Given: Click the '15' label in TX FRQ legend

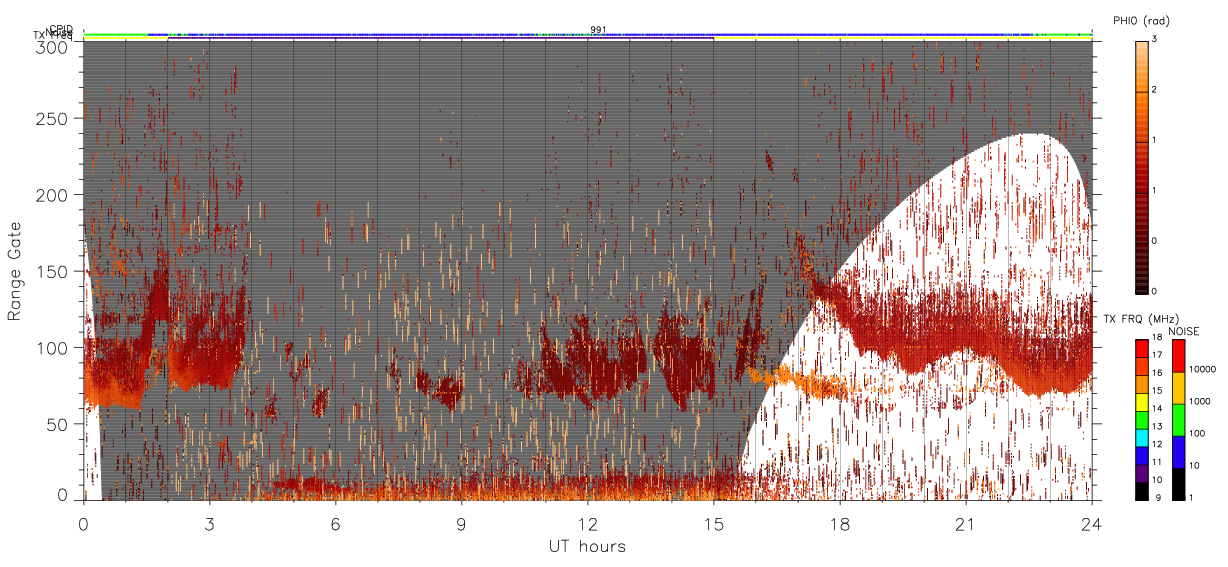Looking at the screenshot, I should (x=1157, y=391).
